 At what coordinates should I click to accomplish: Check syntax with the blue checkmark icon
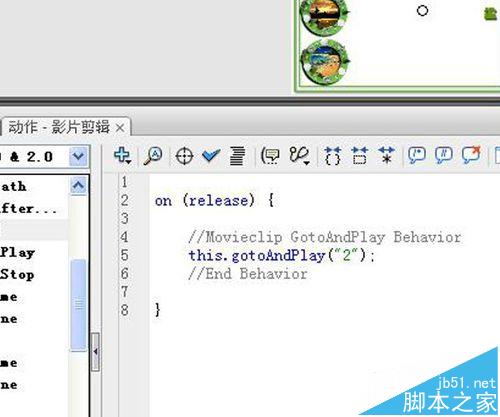pos(211,155)
